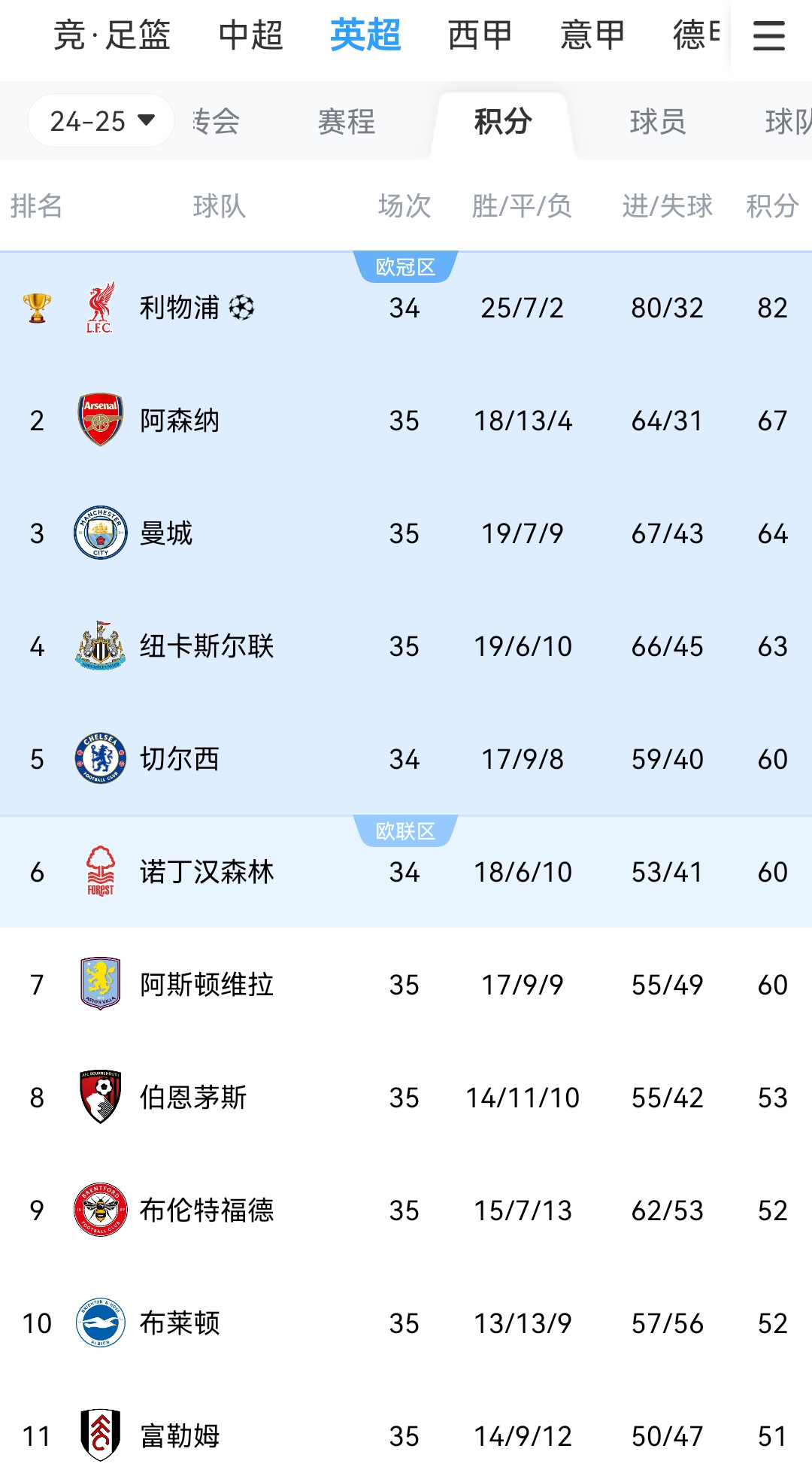Select the 西甲 league tab

[480, 35]
